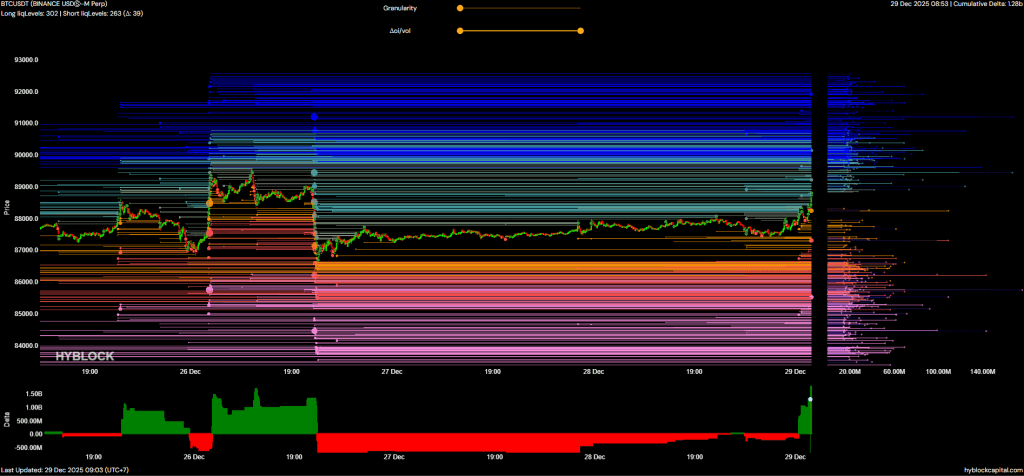Screen dimensions: 1024x476
Task: Click the middle of the Granularity slider track
Action: [x=520, y=8]
